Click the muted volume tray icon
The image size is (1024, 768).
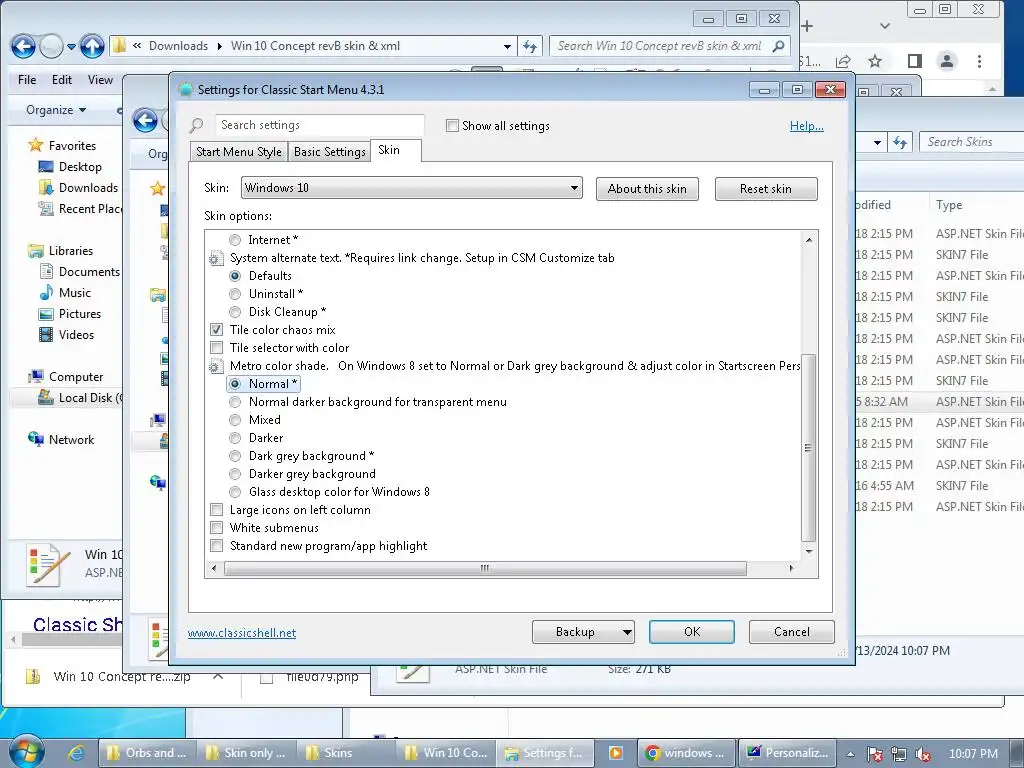coord(923,754)
